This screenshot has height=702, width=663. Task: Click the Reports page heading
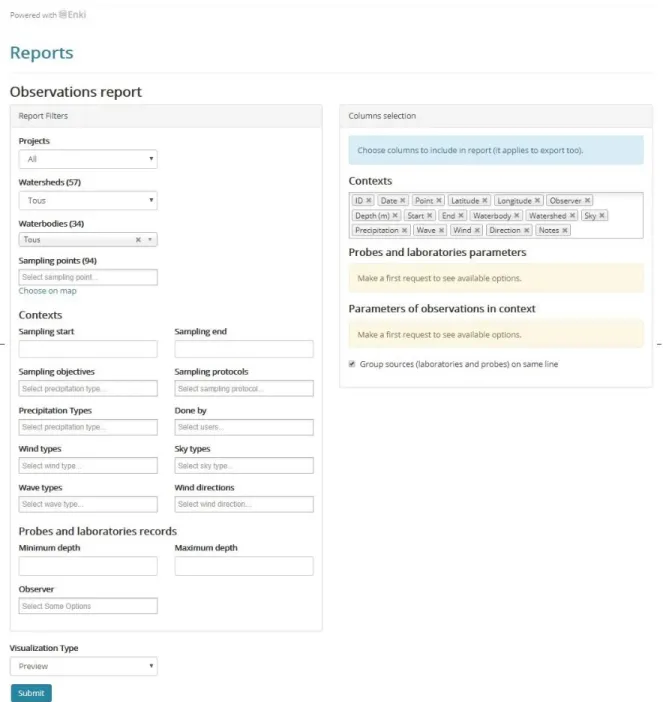(x=42, y=53)
